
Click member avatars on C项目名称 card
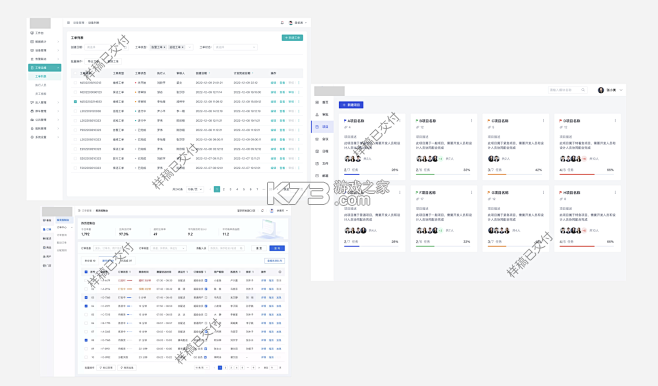[494, 159]
